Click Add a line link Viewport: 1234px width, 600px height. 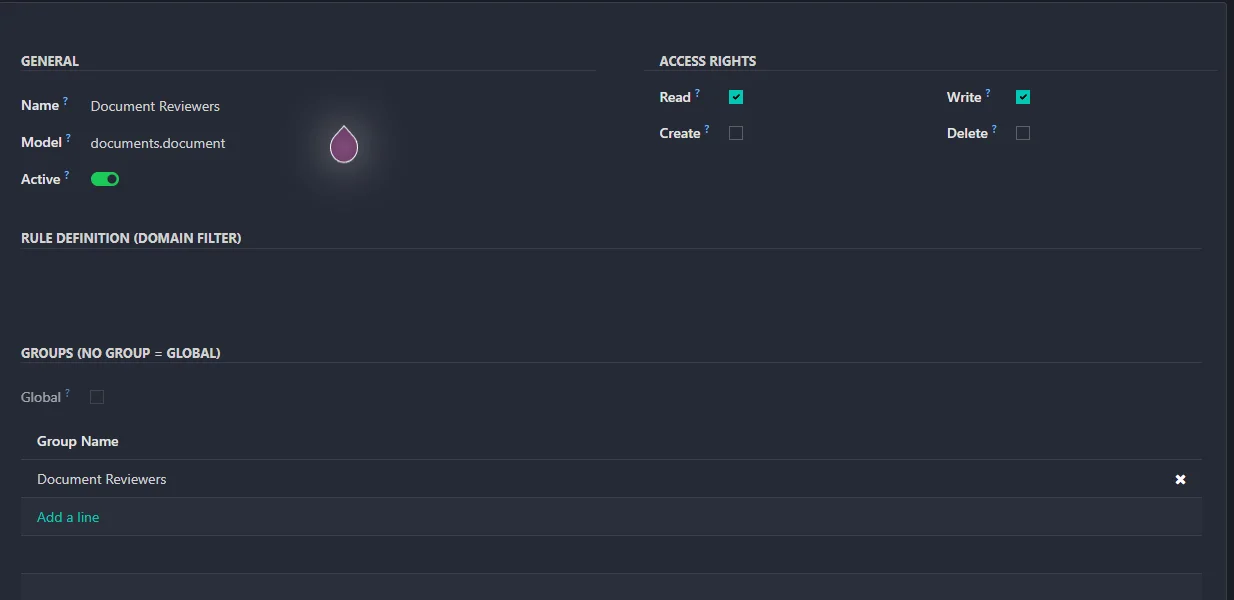pyautogui.click(x=68, y=517)
